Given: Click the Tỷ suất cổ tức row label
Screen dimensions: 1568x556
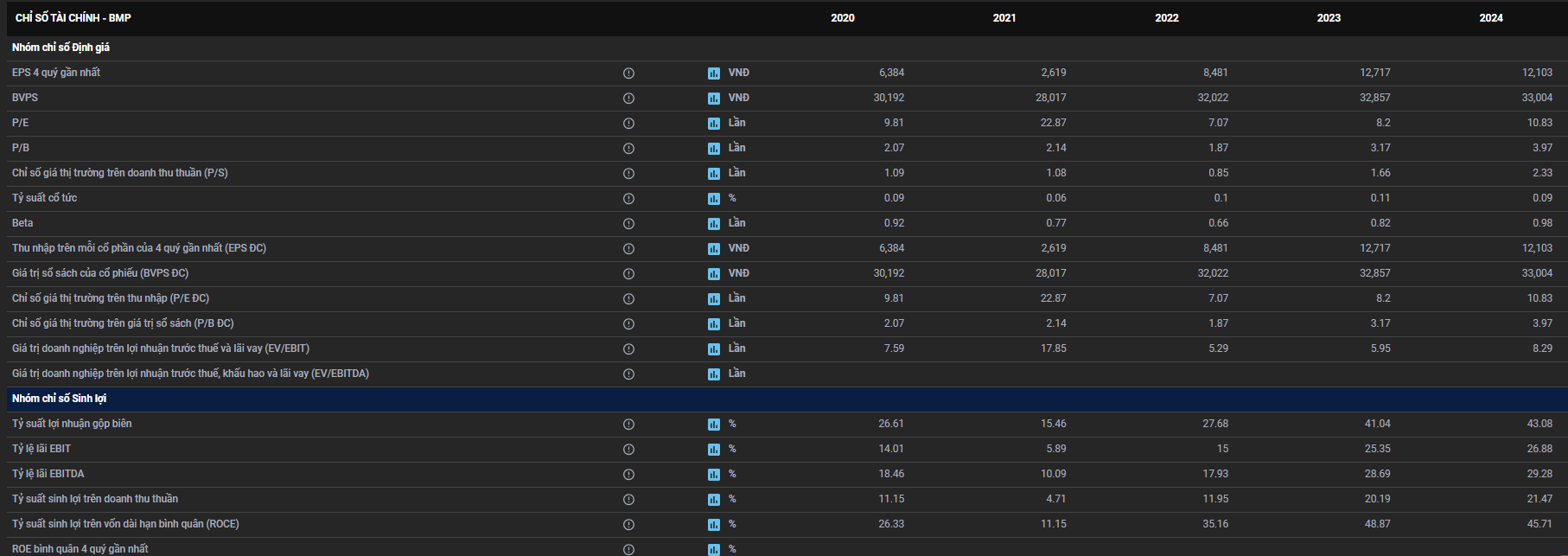Looking at the screenshot, I should [x=45, y=198].
